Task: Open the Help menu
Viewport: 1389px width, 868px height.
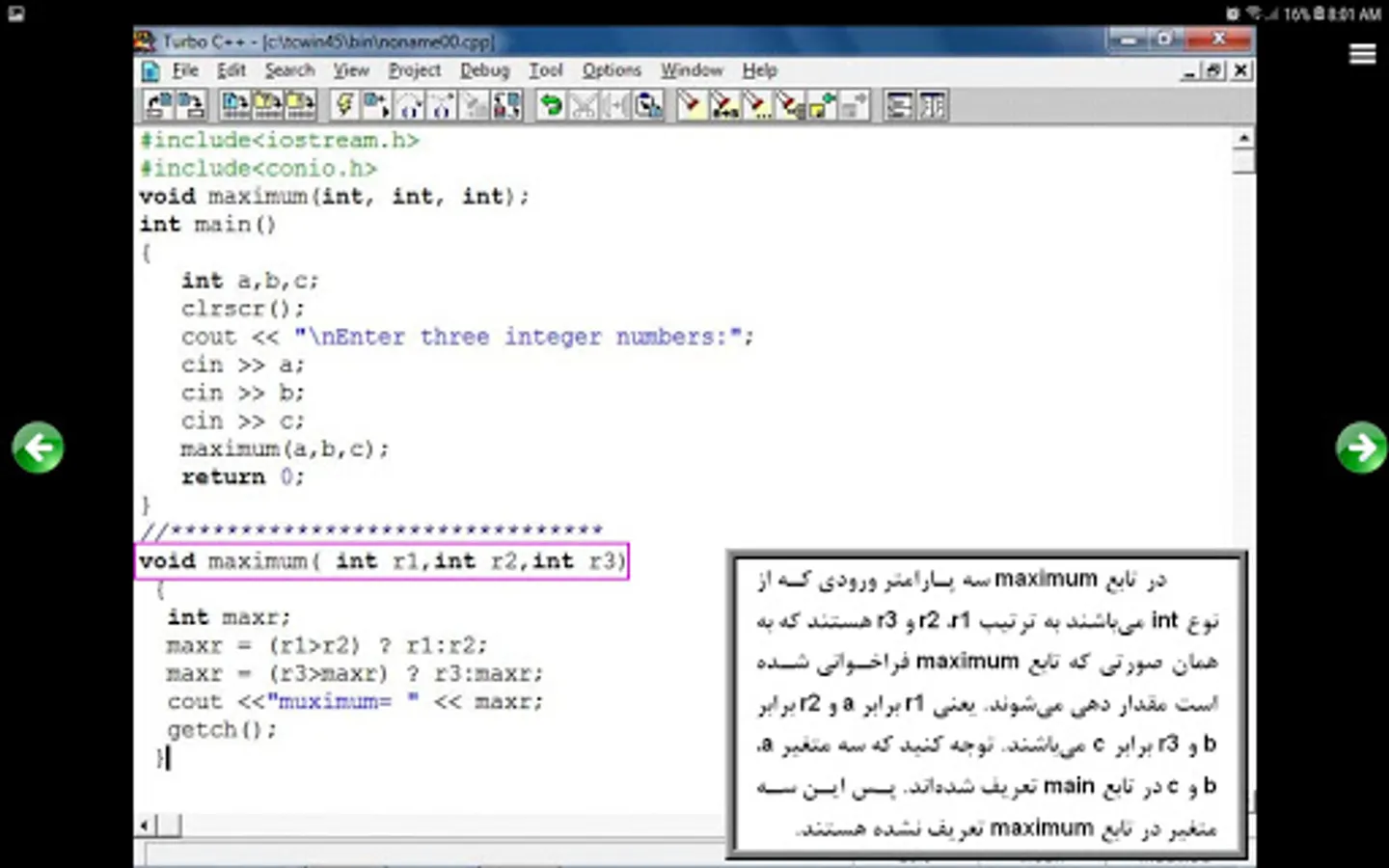Action: [759, 70]
